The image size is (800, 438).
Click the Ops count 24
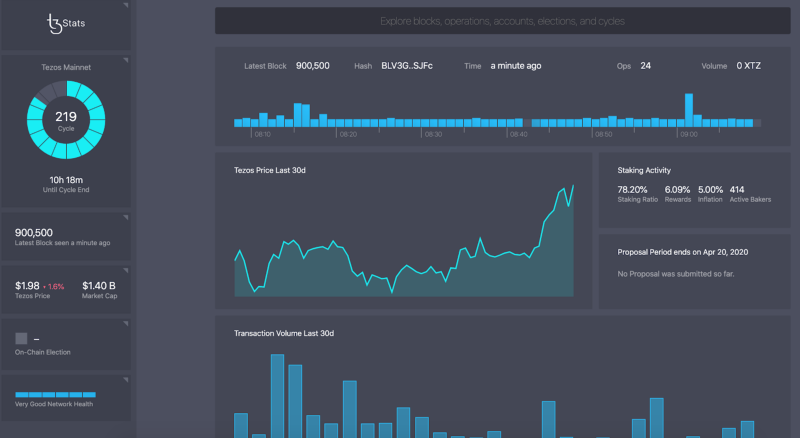point(645,66)
